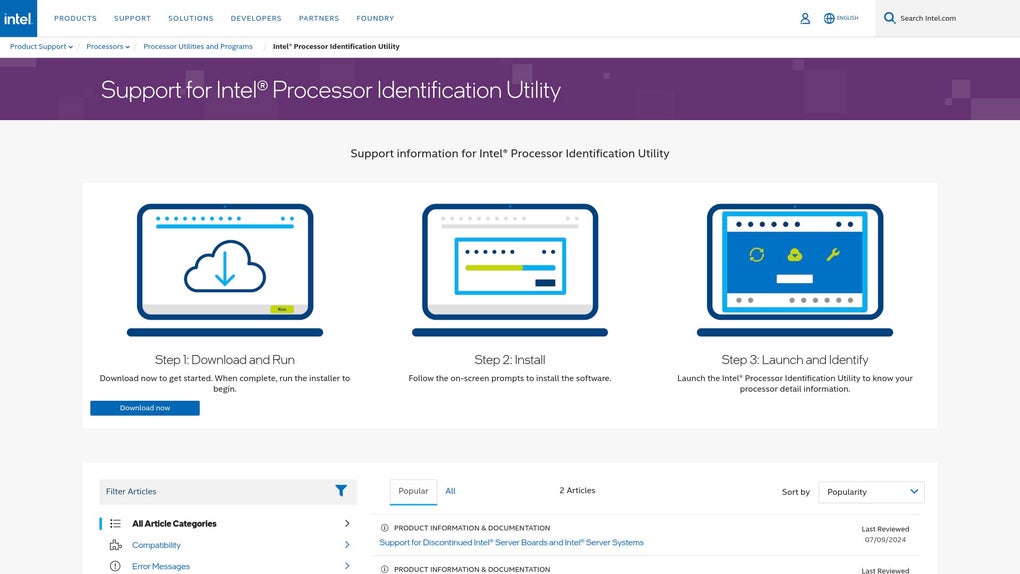Expand the Compatibility category chevron
1020x574 pixels.
[347, 545]
